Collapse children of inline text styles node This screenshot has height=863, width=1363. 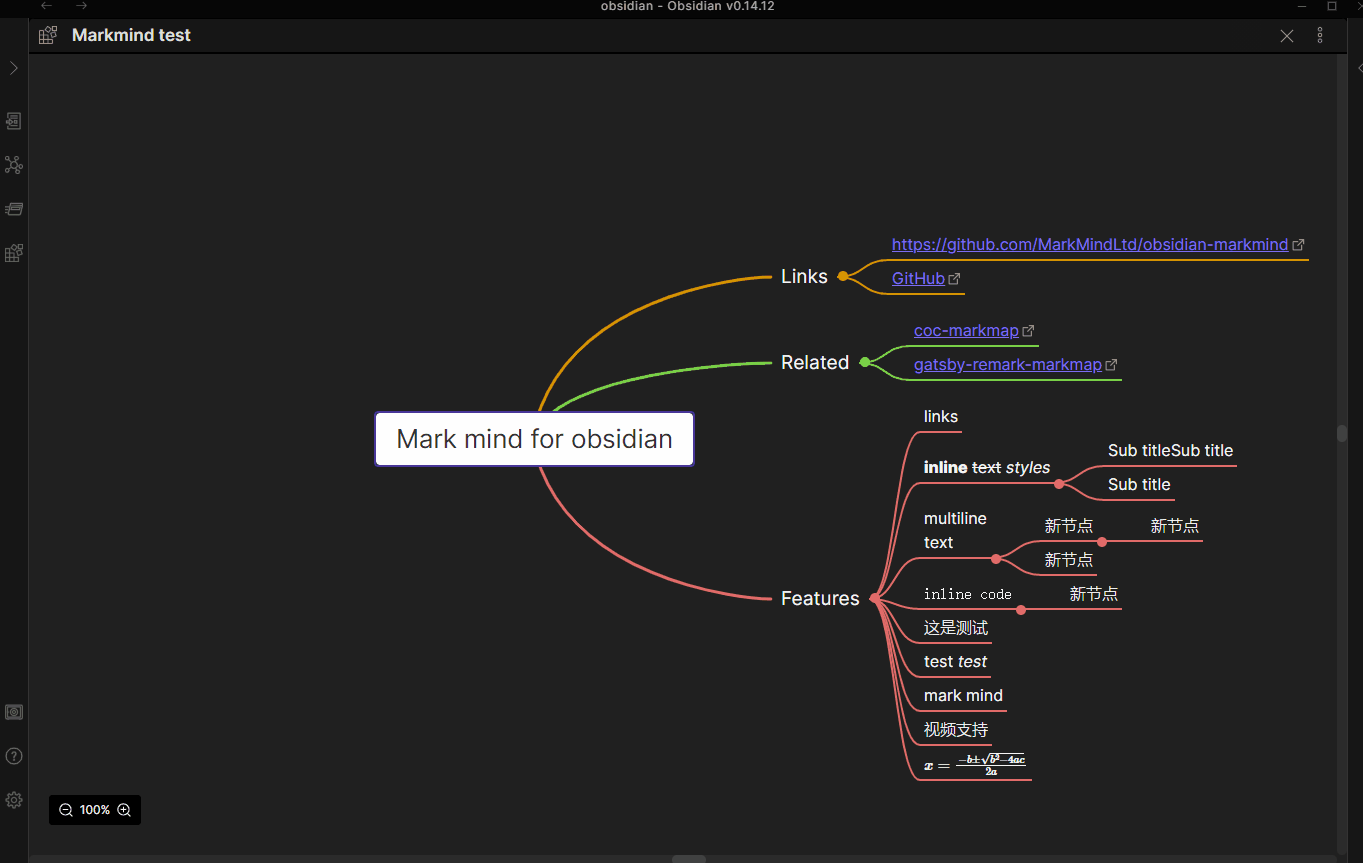[x=1059, y=484]
